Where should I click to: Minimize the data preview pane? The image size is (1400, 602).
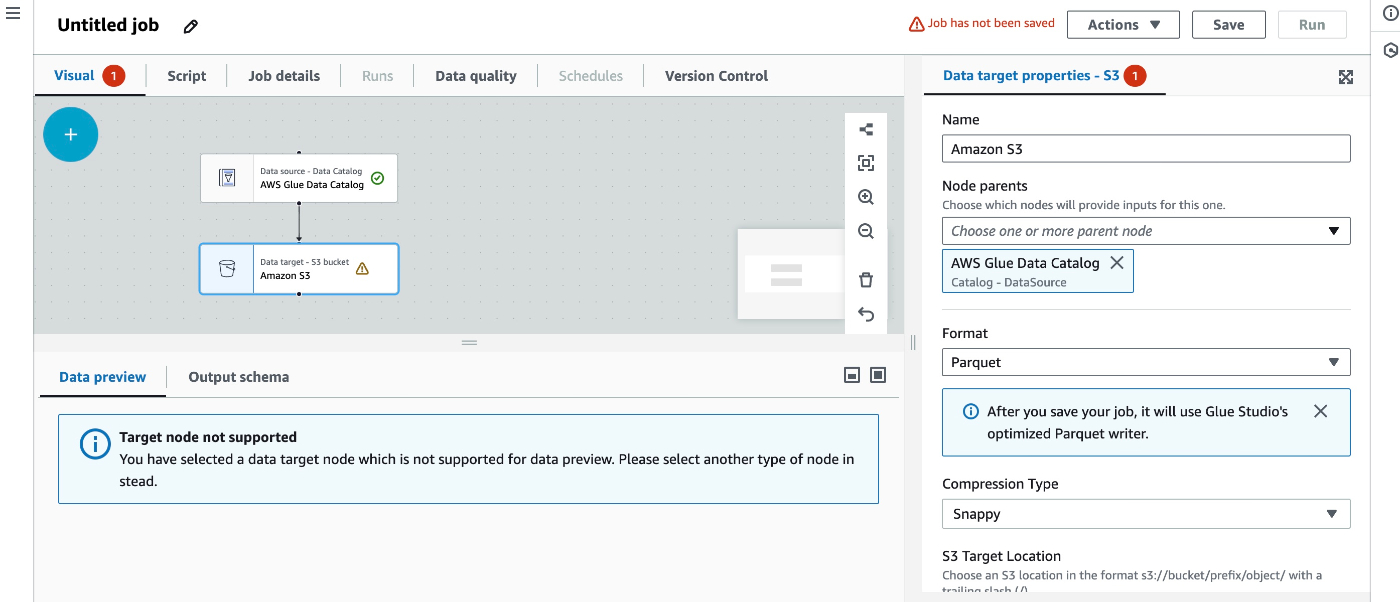click(x=852, y=375)
